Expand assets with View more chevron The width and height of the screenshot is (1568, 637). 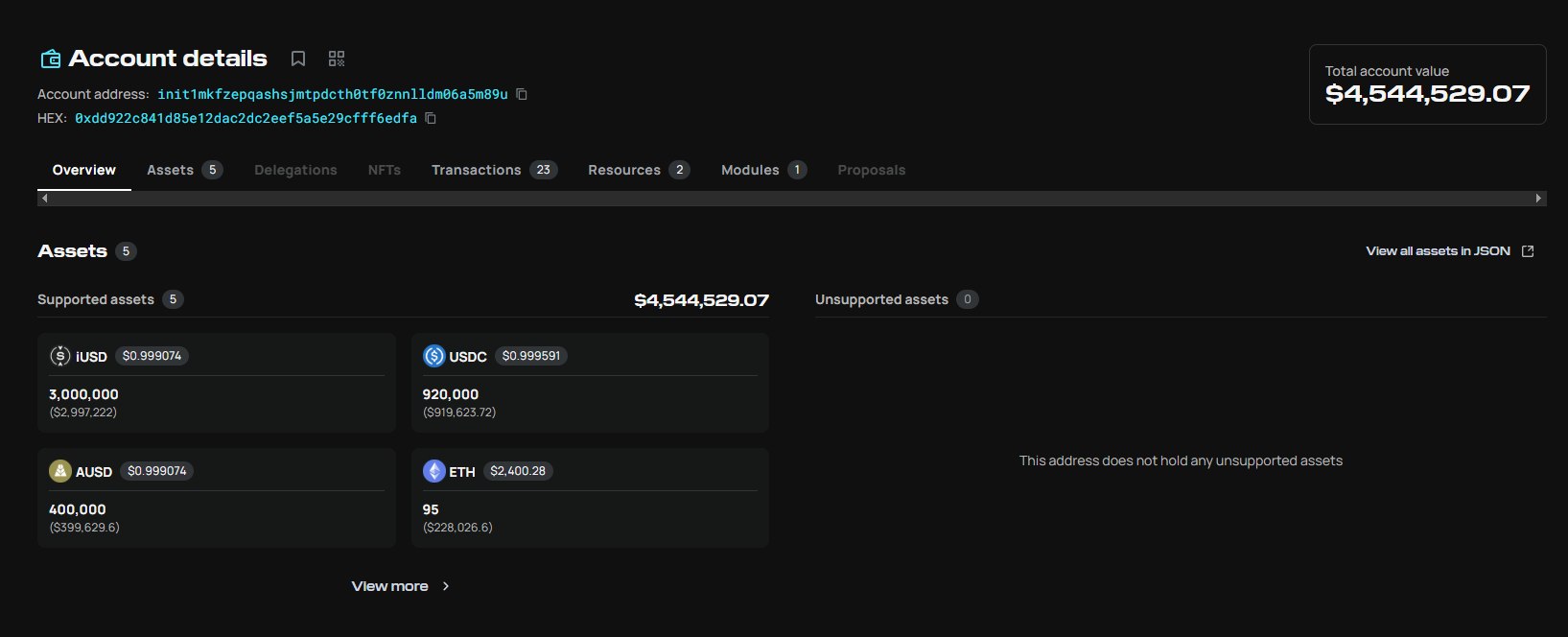[446, 586]
